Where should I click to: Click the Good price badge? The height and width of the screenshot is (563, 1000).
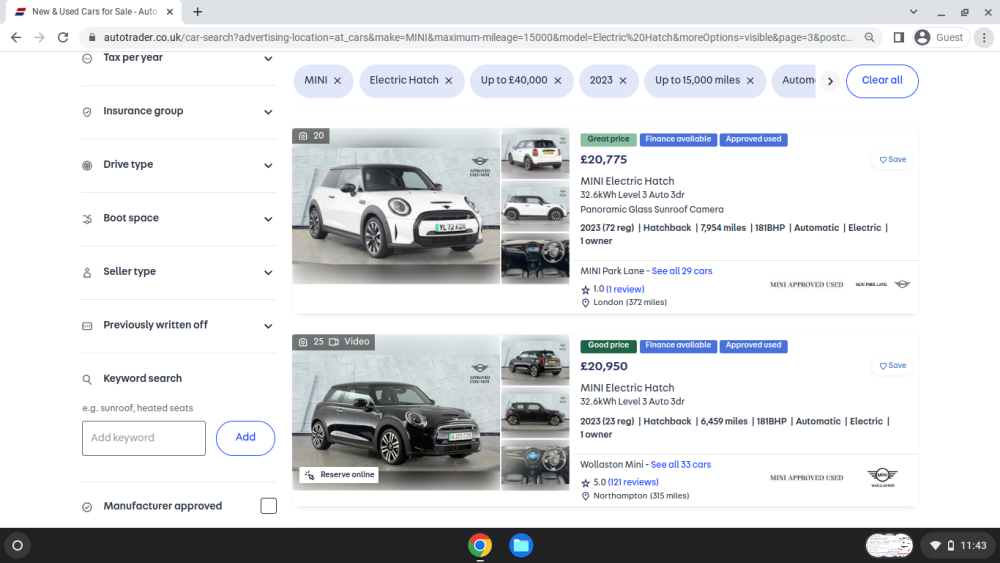[608, 346]
